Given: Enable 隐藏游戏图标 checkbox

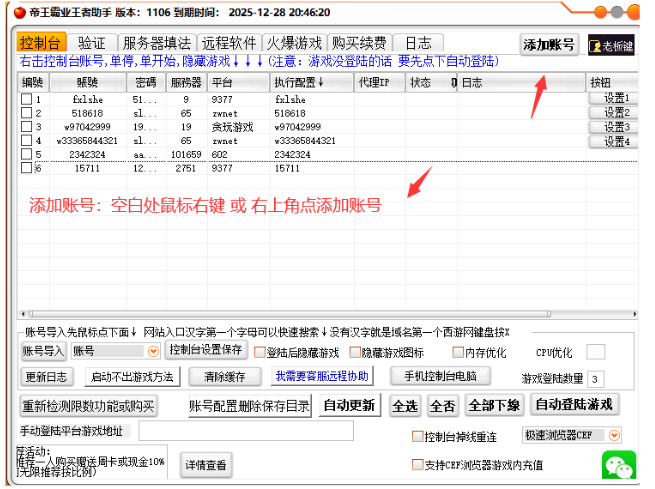Looking at the screenshot, I should [x=355, y=352].
